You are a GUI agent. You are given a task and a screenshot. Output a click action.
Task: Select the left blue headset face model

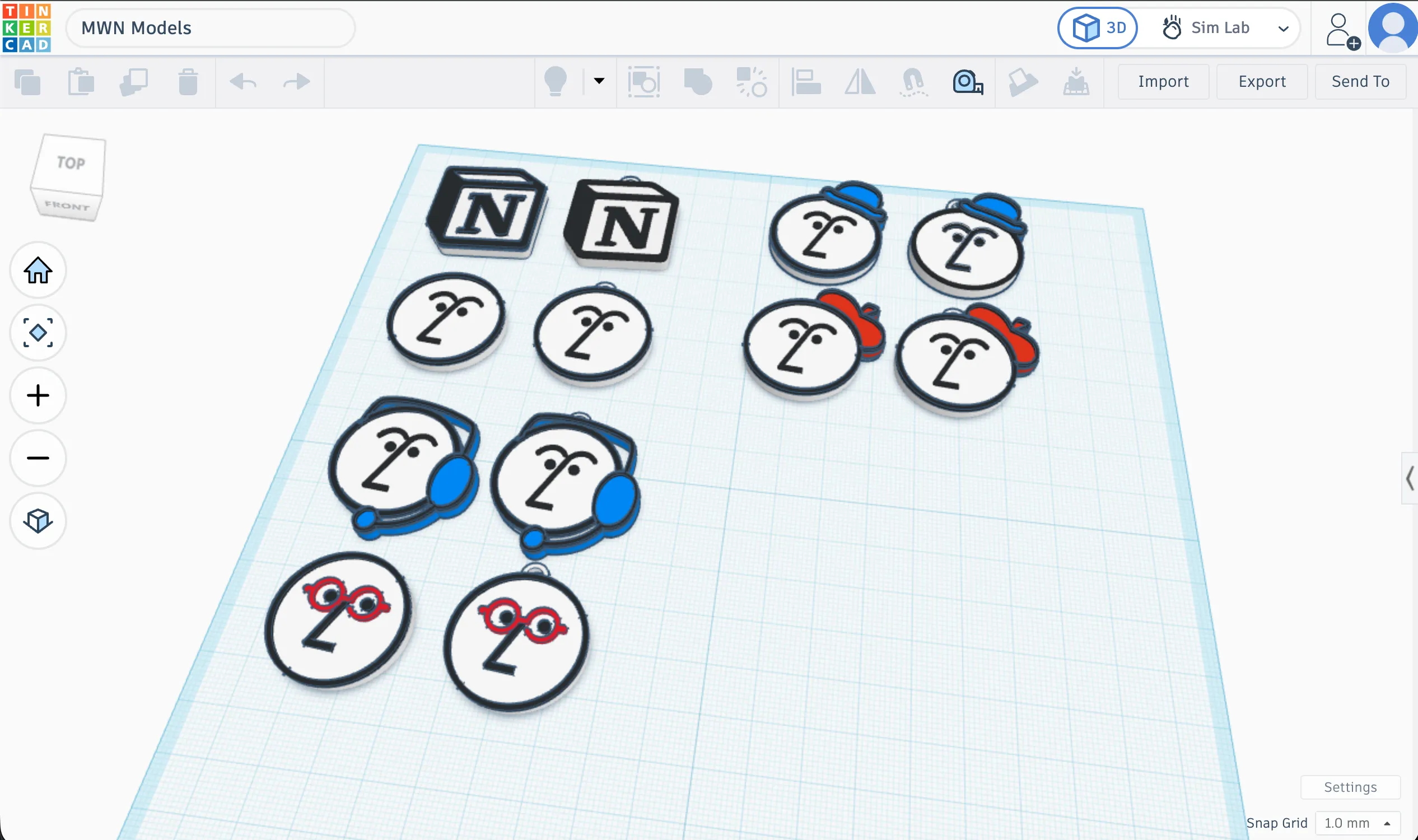click(403, 469)
